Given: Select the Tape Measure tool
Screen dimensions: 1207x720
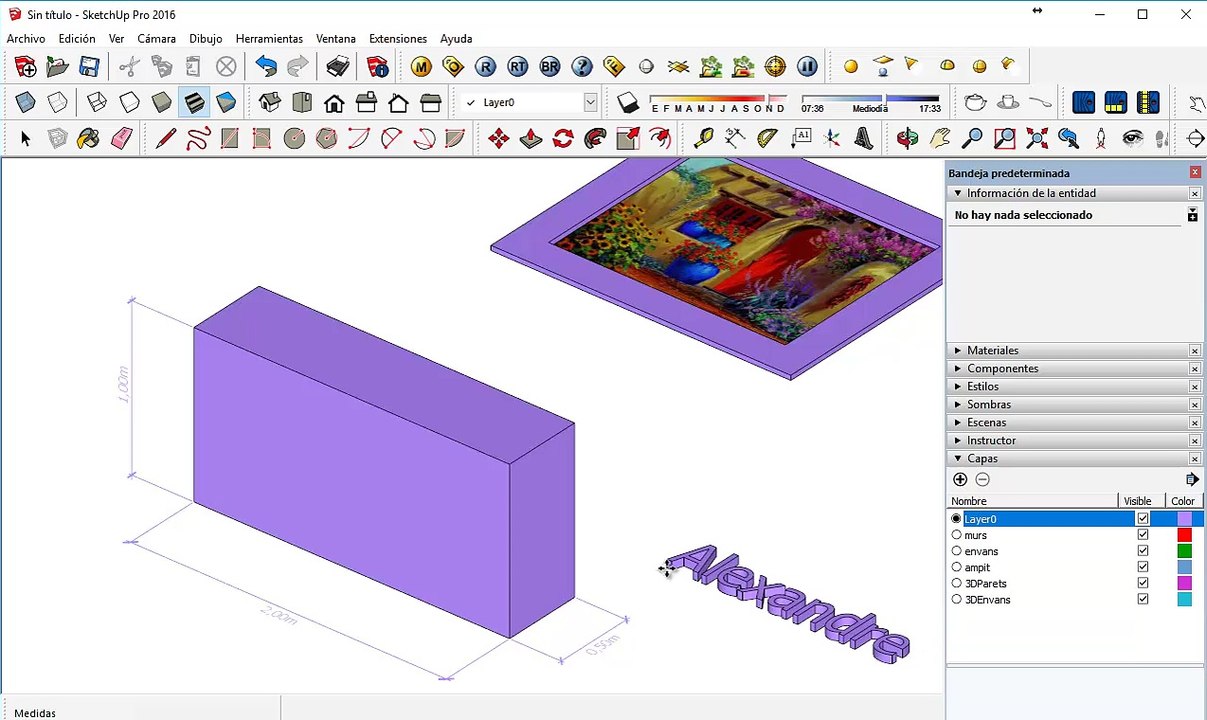Looking at the screenshot, I should (x=704, y=138).
